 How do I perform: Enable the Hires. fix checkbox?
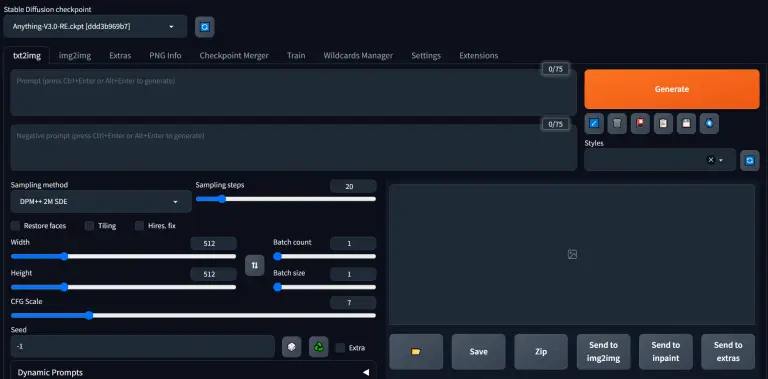coord(140,226)
